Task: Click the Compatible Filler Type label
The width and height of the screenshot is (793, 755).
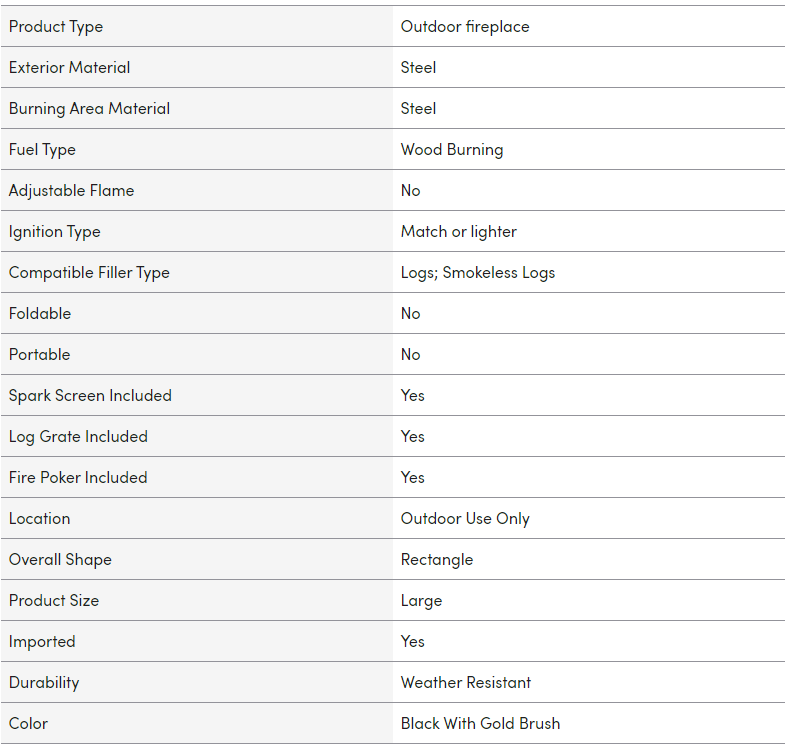Action: point(90,273)
